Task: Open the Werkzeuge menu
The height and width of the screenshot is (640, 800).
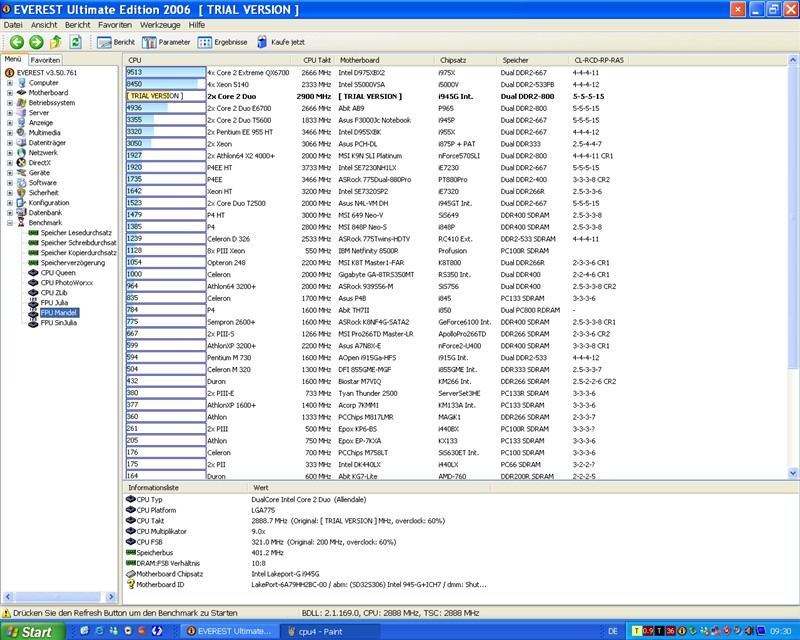Action: tap(160, 24)
